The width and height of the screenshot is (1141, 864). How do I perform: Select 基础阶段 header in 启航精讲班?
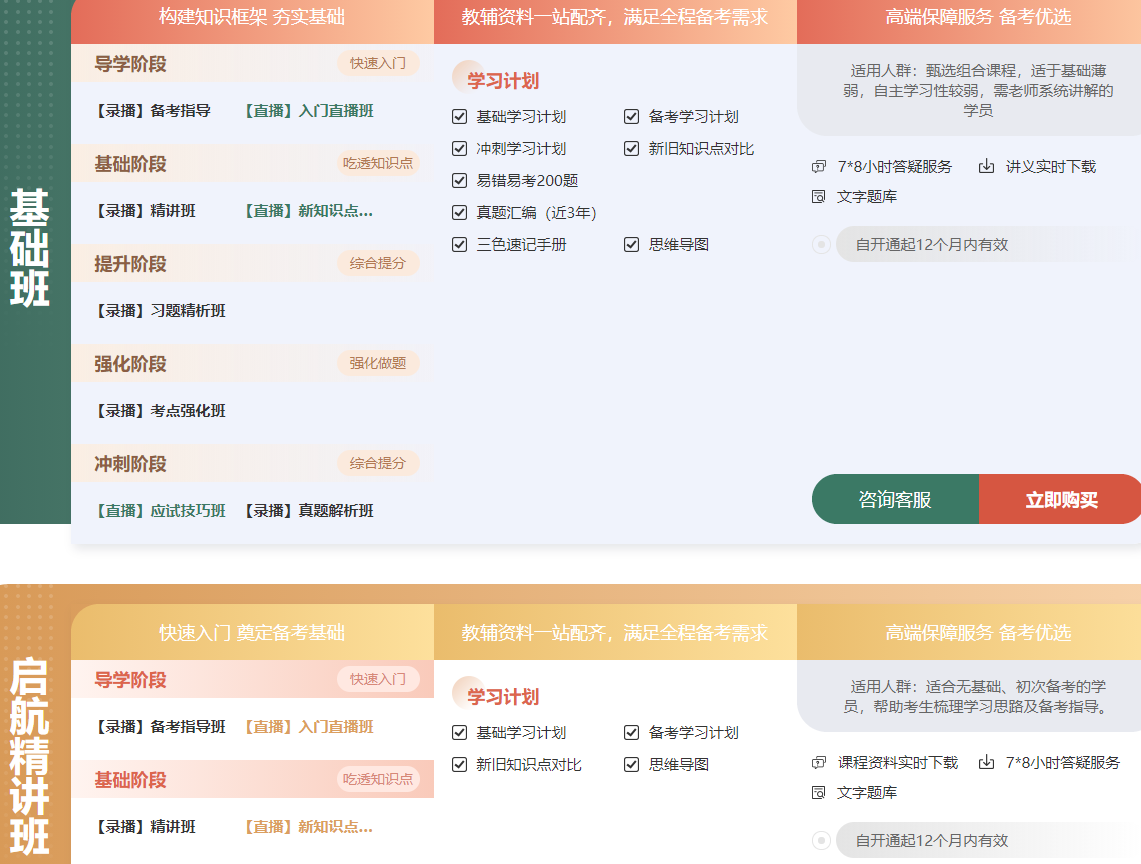(x=130, y=780)
